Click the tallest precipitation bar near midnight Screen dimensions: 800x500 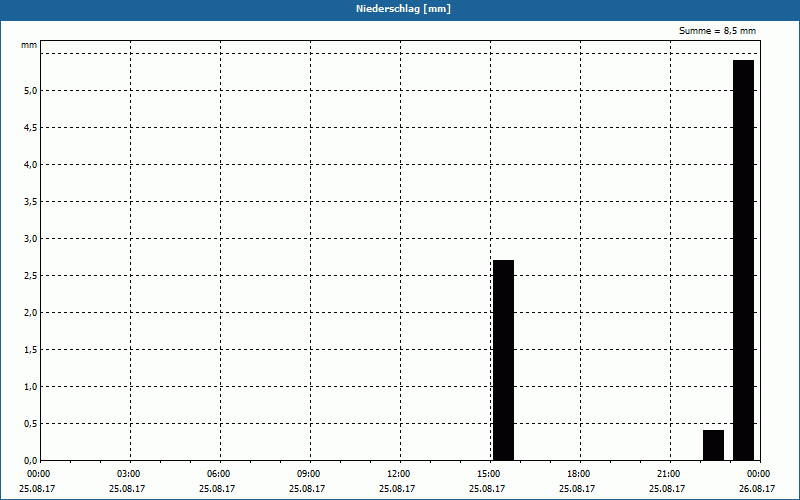click(743, 260)
